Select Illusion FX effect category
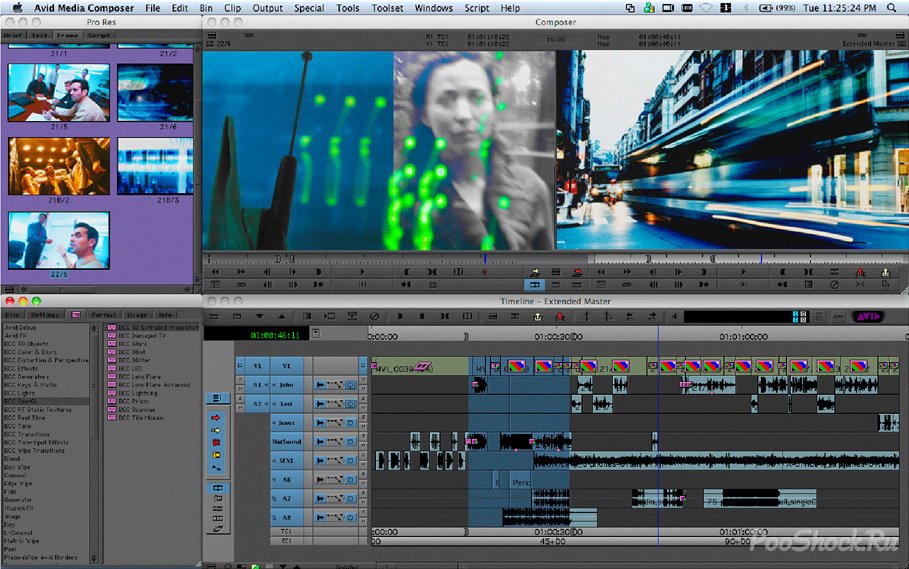The image size is (909, 569). [19, 508]
